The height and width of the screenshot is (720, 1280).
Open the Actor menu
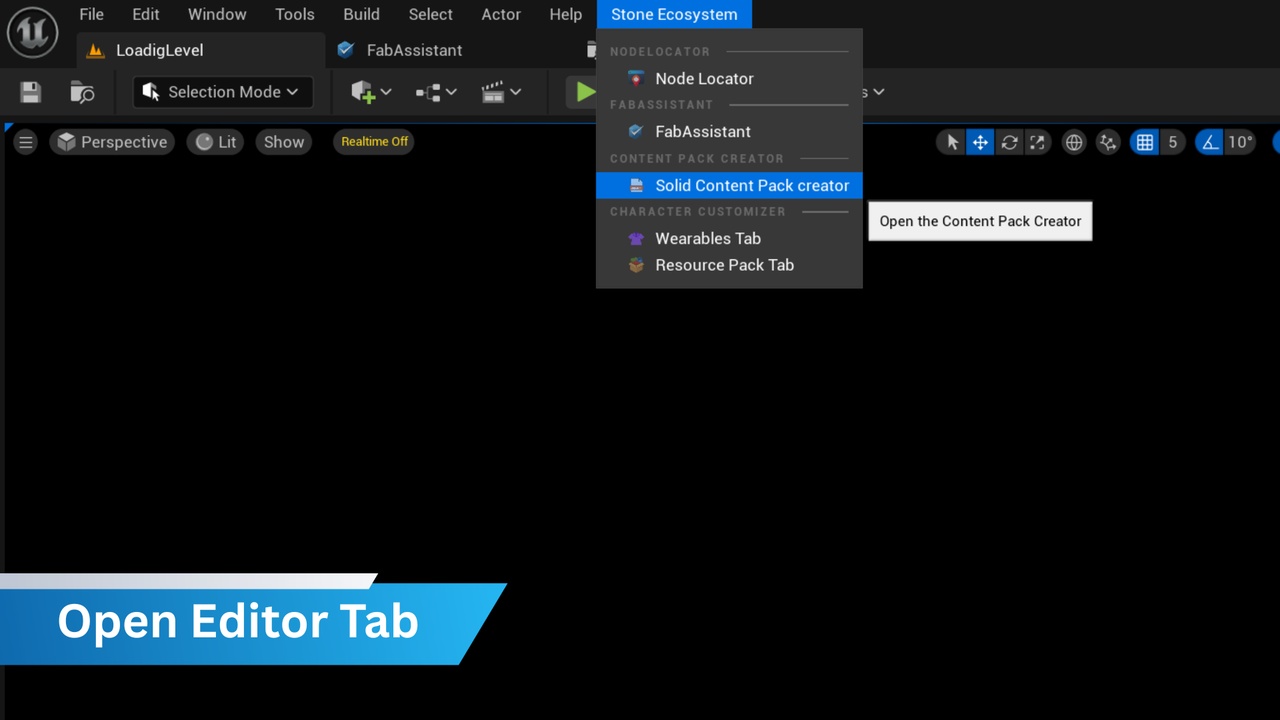tap(501, 14)
